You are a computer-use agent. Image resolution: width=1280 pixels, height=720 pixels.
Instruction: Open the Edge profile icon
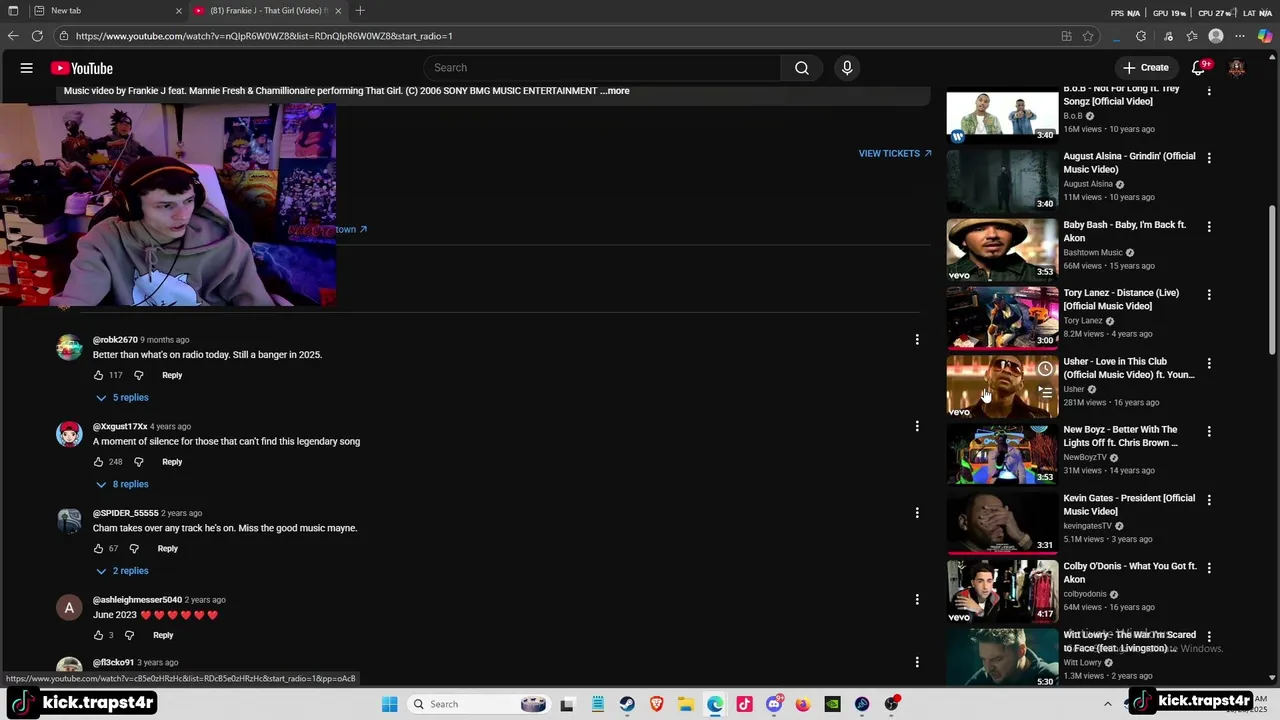[1216, 36]
